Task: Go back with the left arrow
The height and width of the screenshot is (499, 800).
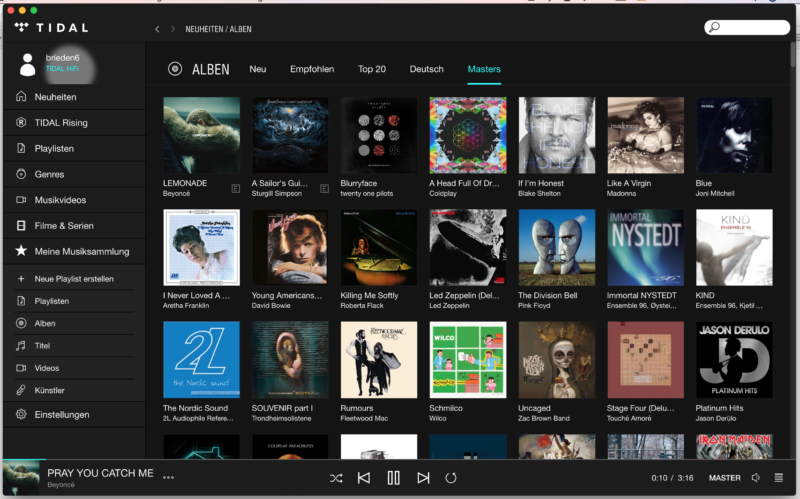Action: [x=157, y=29]
